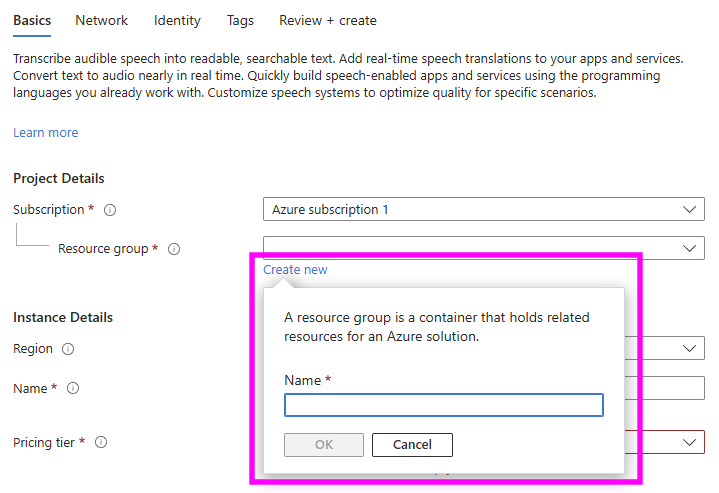Click OK in the resource group popup
Screen dimensions: 719x493
click(324, 445)
